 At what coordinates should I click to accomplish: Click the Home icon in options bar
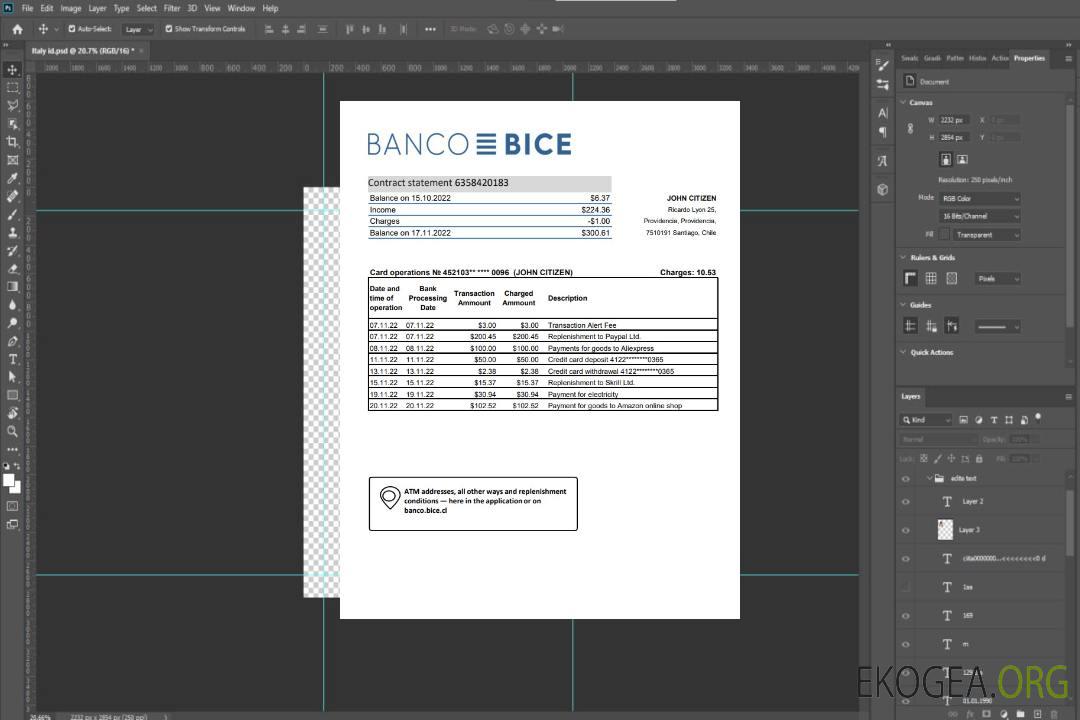(17, 29)
